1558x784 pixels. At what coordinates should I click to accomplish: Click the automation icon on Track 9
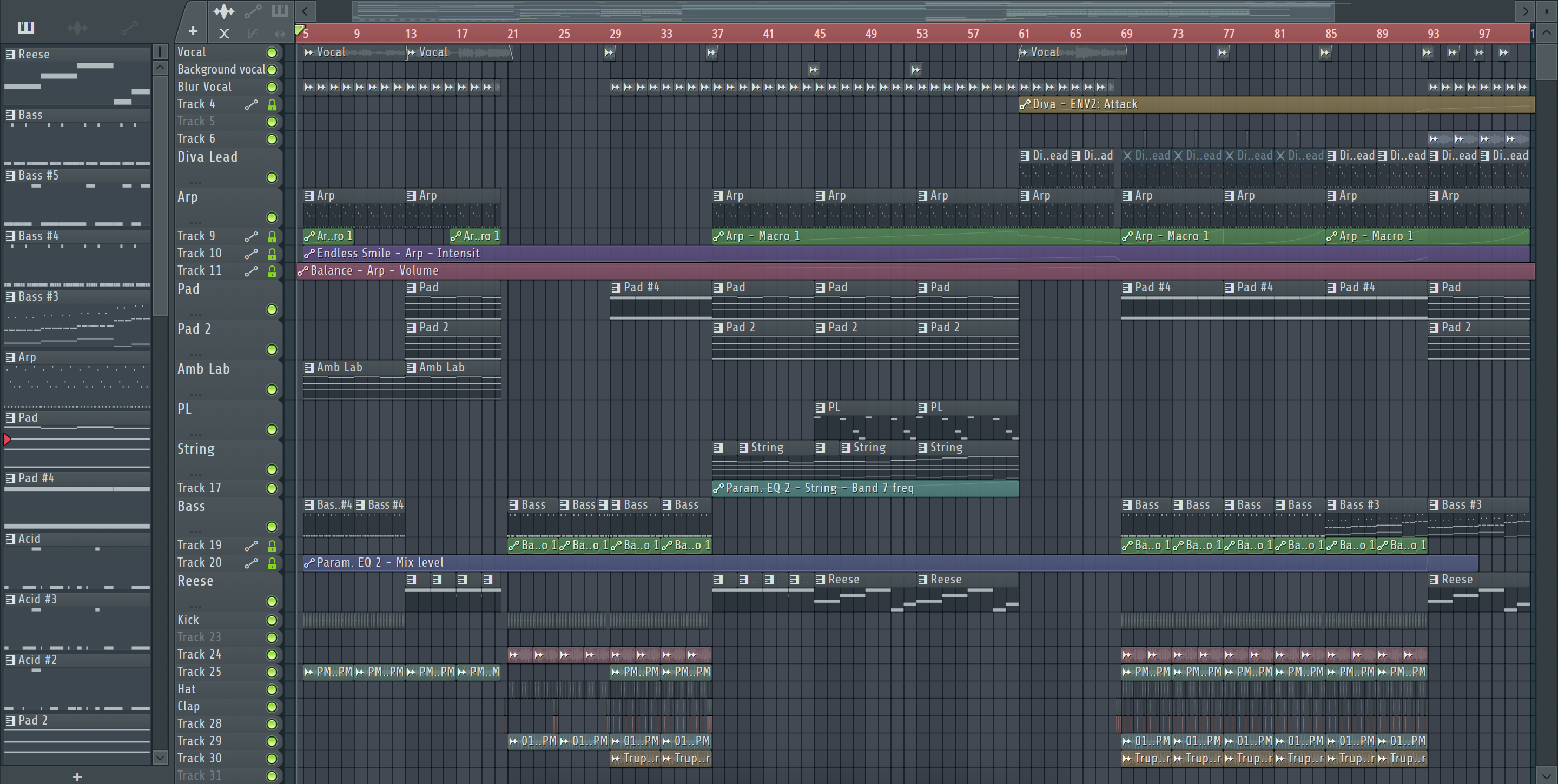(251, 236)
